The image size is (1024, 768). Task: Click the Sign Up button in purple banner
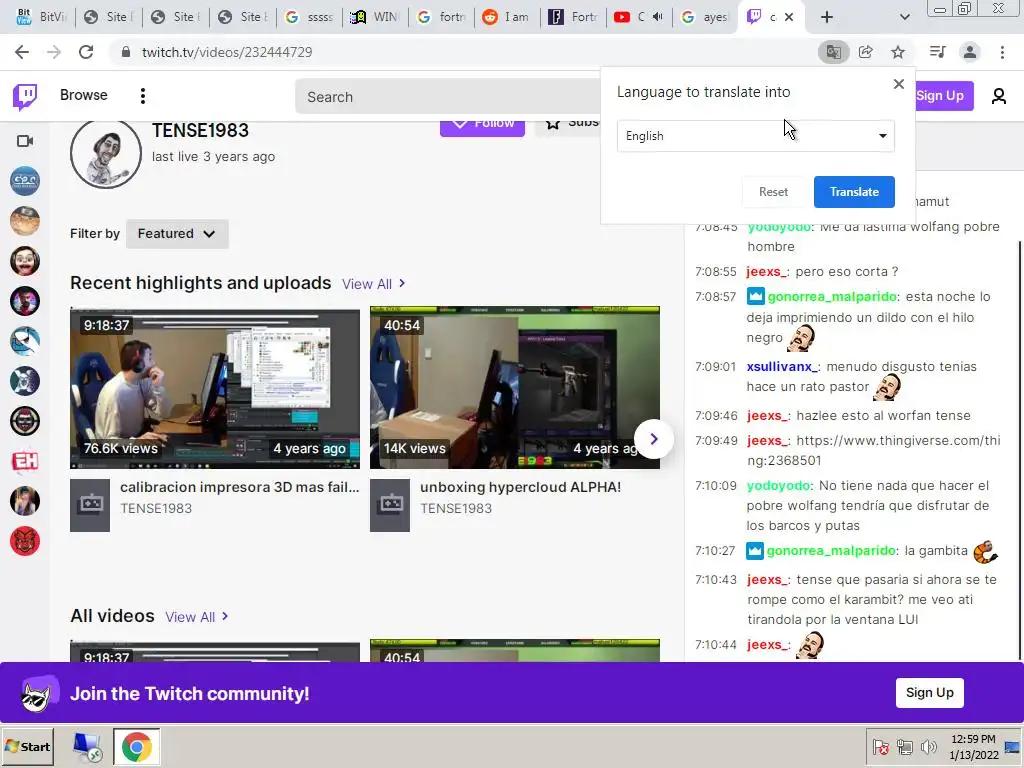[x=929, y=693]
